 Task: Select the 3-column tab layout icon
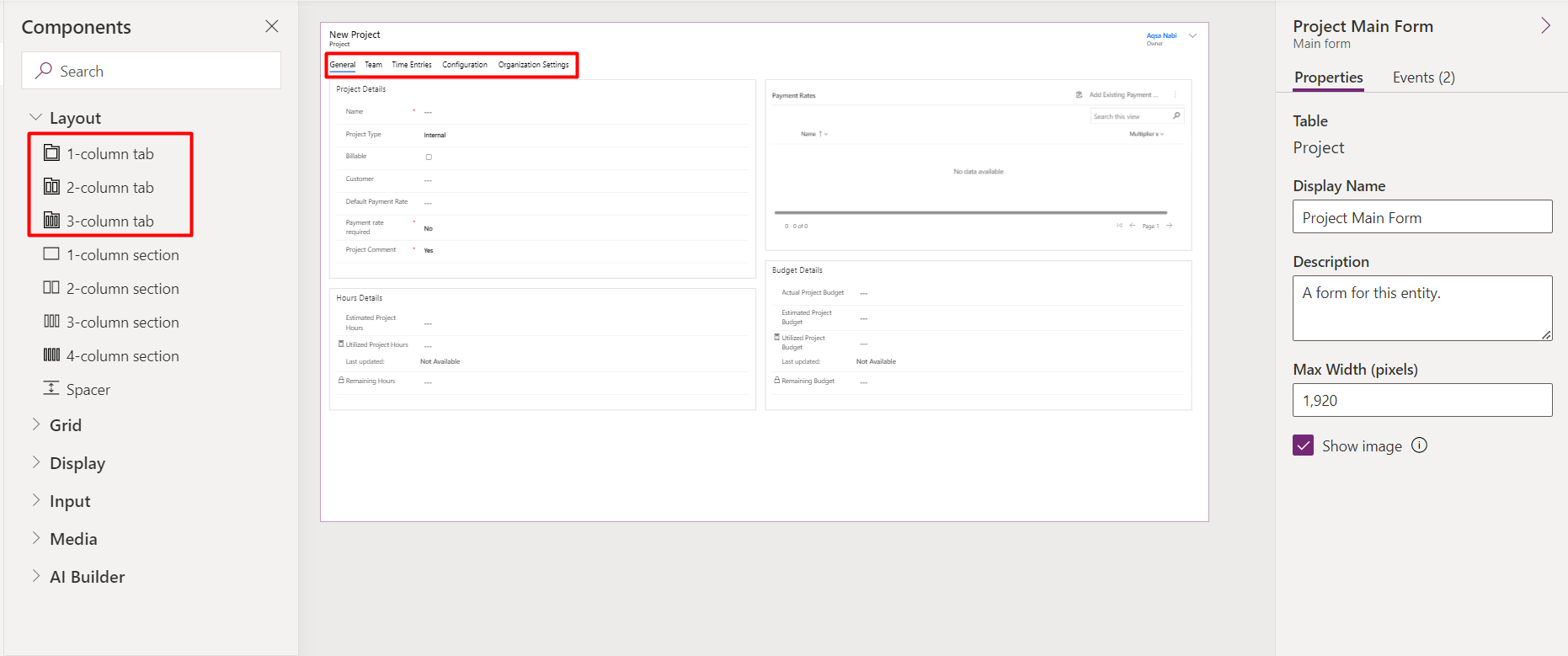pos(52,221)
